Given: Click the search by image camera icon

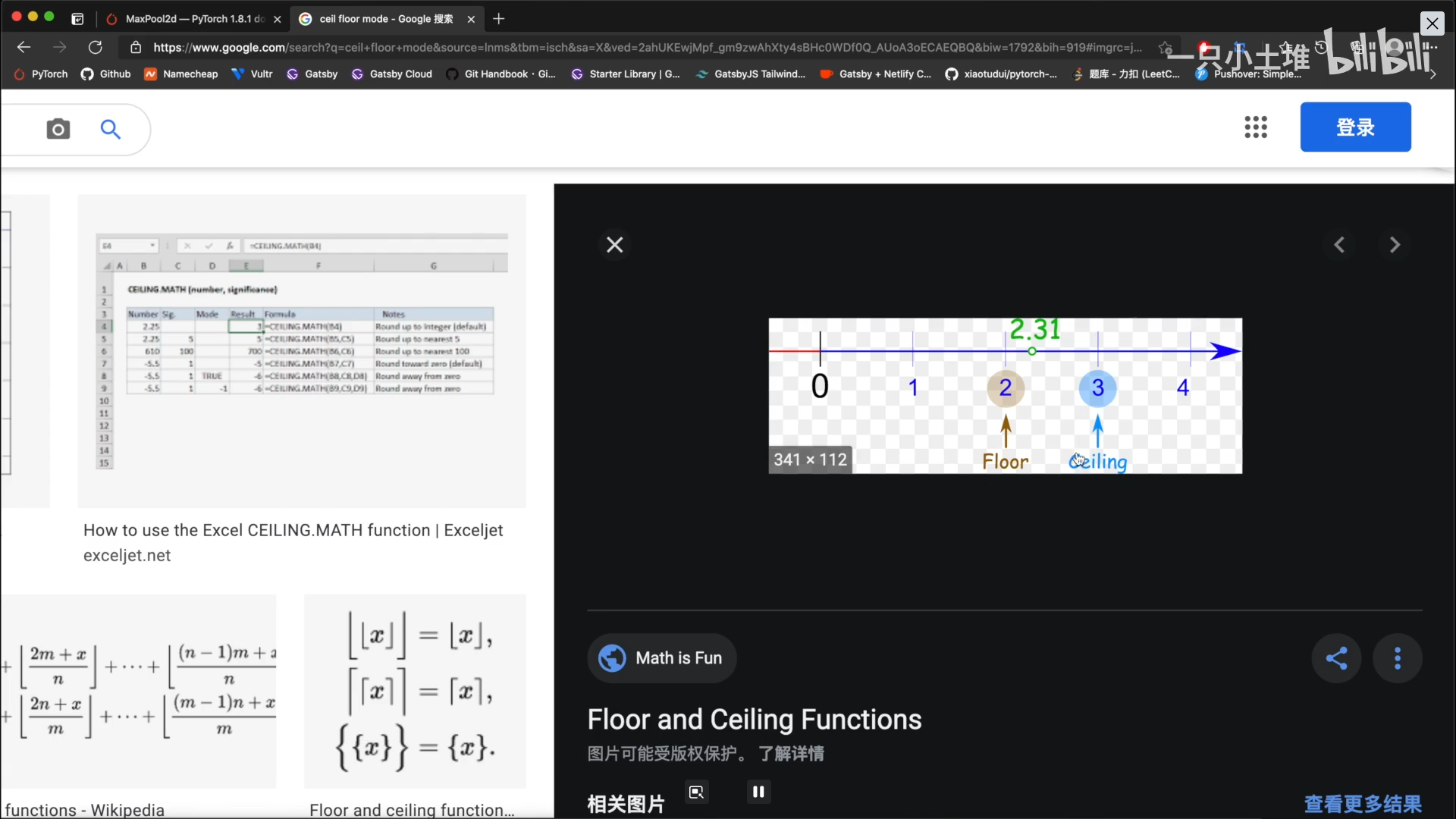Looking at the screenshot, I should (x=58, y=130).
